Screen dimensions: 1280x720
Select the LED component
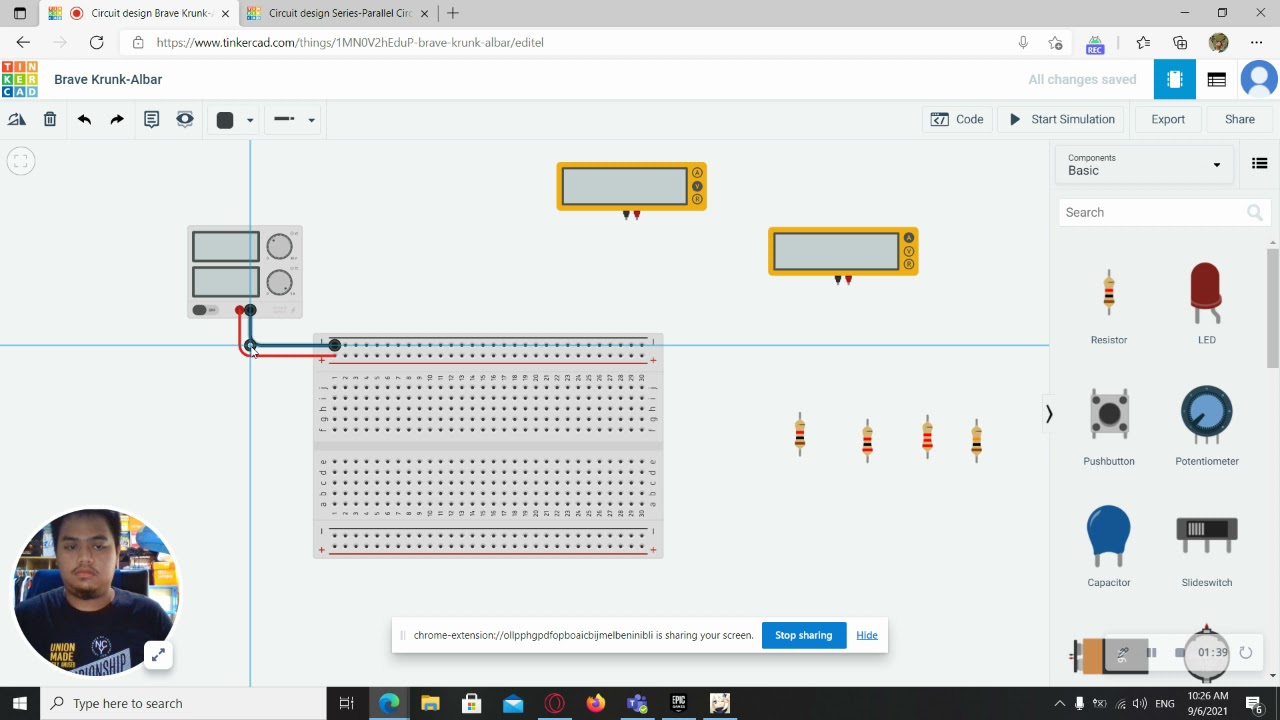(1207, 305)
